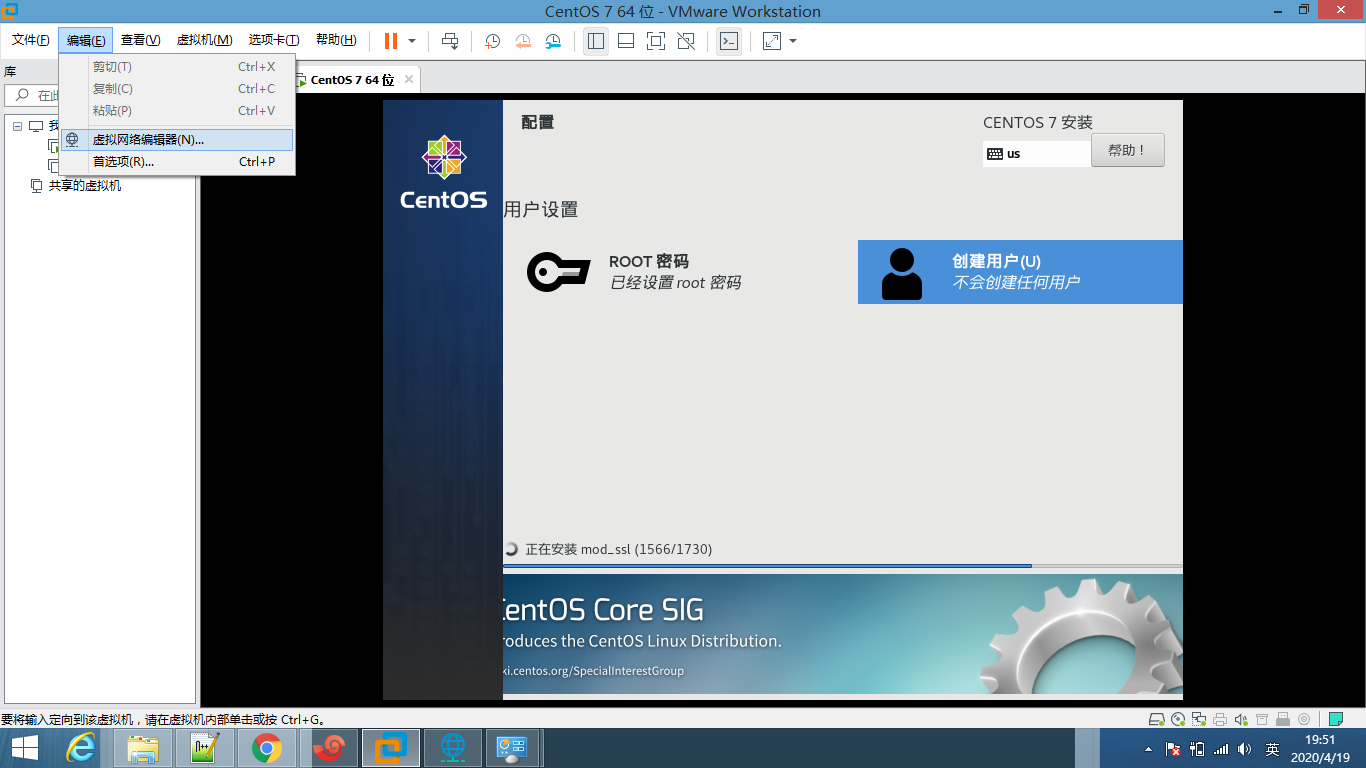This screenshot has height=768, width=1366.
Task: Click the orange pause virtual machine icon
Action: pos(390,41)
